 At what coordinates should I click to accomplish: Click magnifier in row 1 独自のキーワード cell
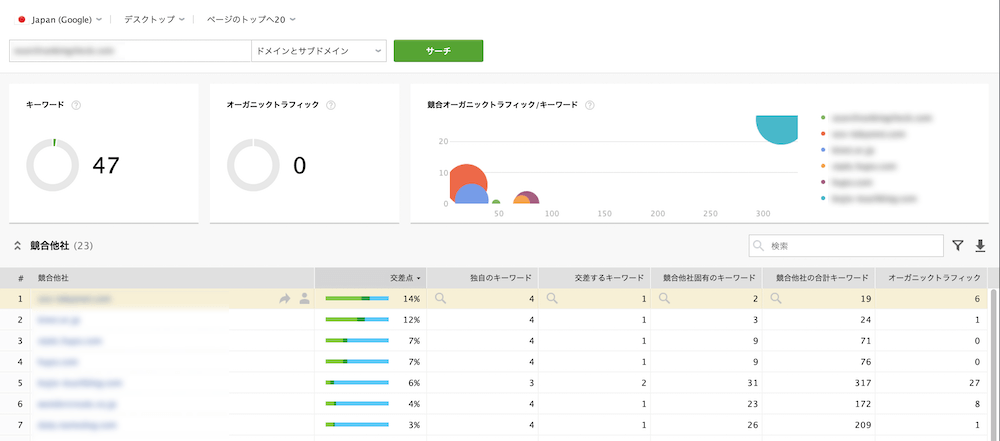pyautogui.click(x=440, y=298)
